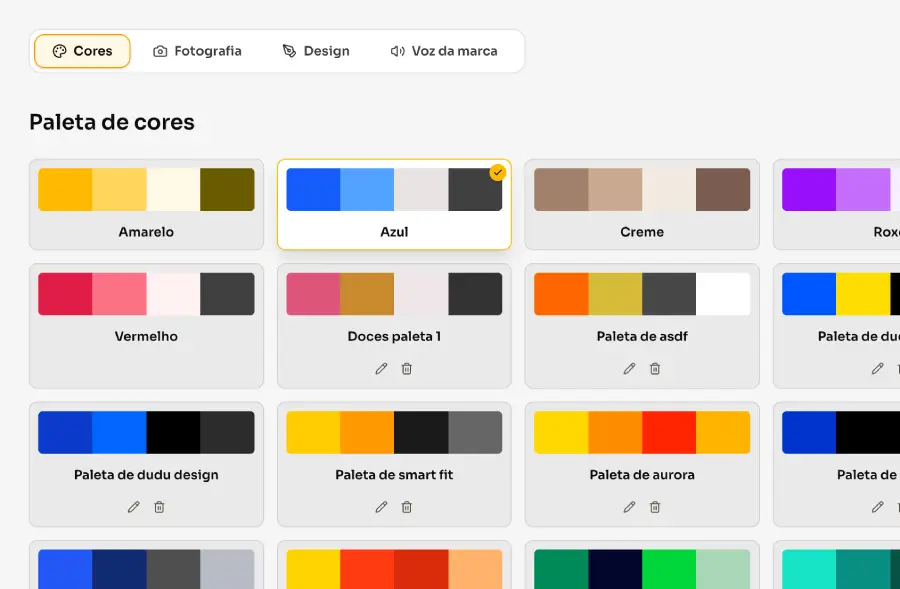Select the Azul palette card

394,204
